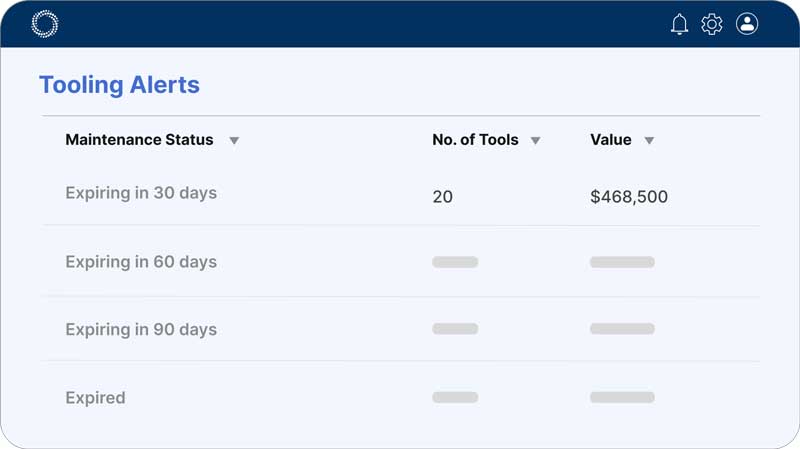Open the notifications bell
This screenshot has width=800, height=449.
click(x=680, y=24)
